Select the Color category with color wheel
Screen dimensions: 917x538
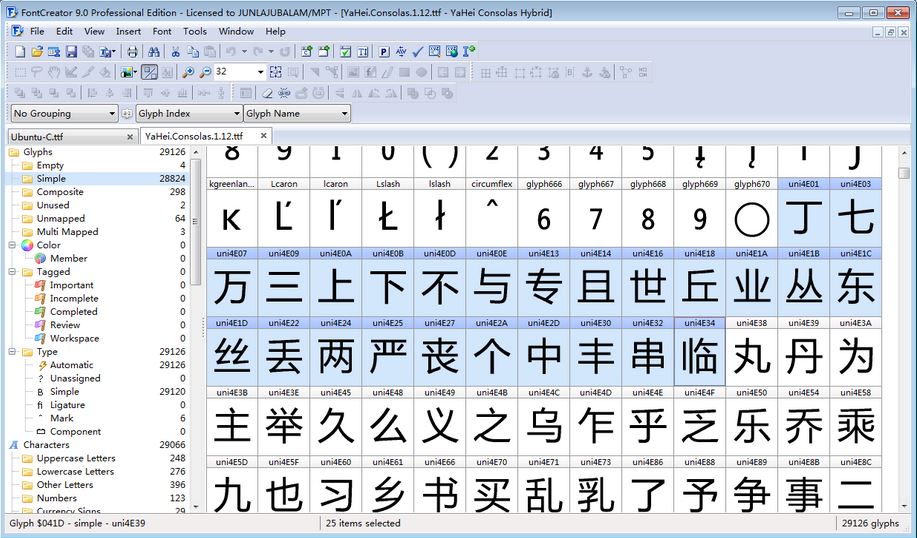[48, 245]
